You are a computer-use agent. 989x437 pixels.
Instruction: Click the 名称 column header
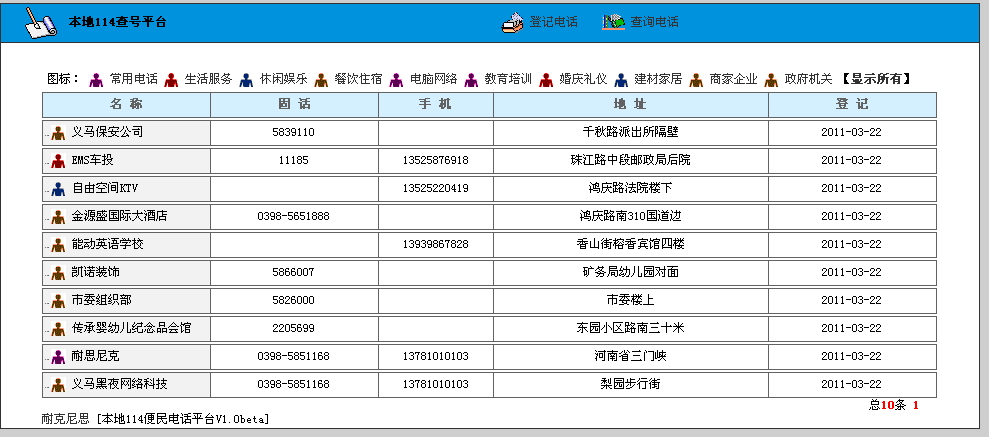[x=126, y=105]
